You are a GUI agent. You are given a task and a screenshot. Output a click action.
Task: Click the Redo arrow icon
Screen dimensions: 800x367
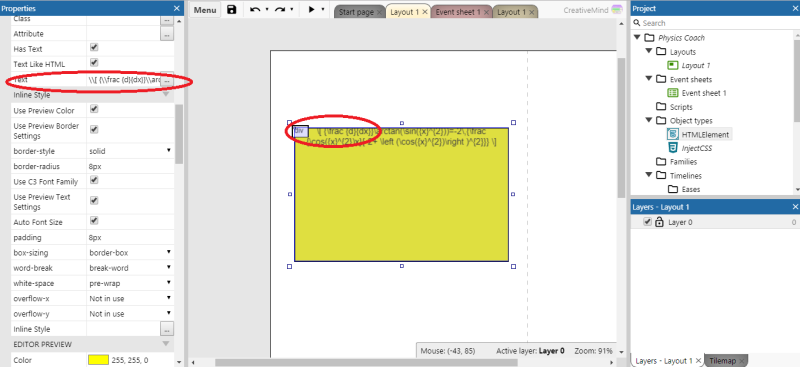(280, 10)
